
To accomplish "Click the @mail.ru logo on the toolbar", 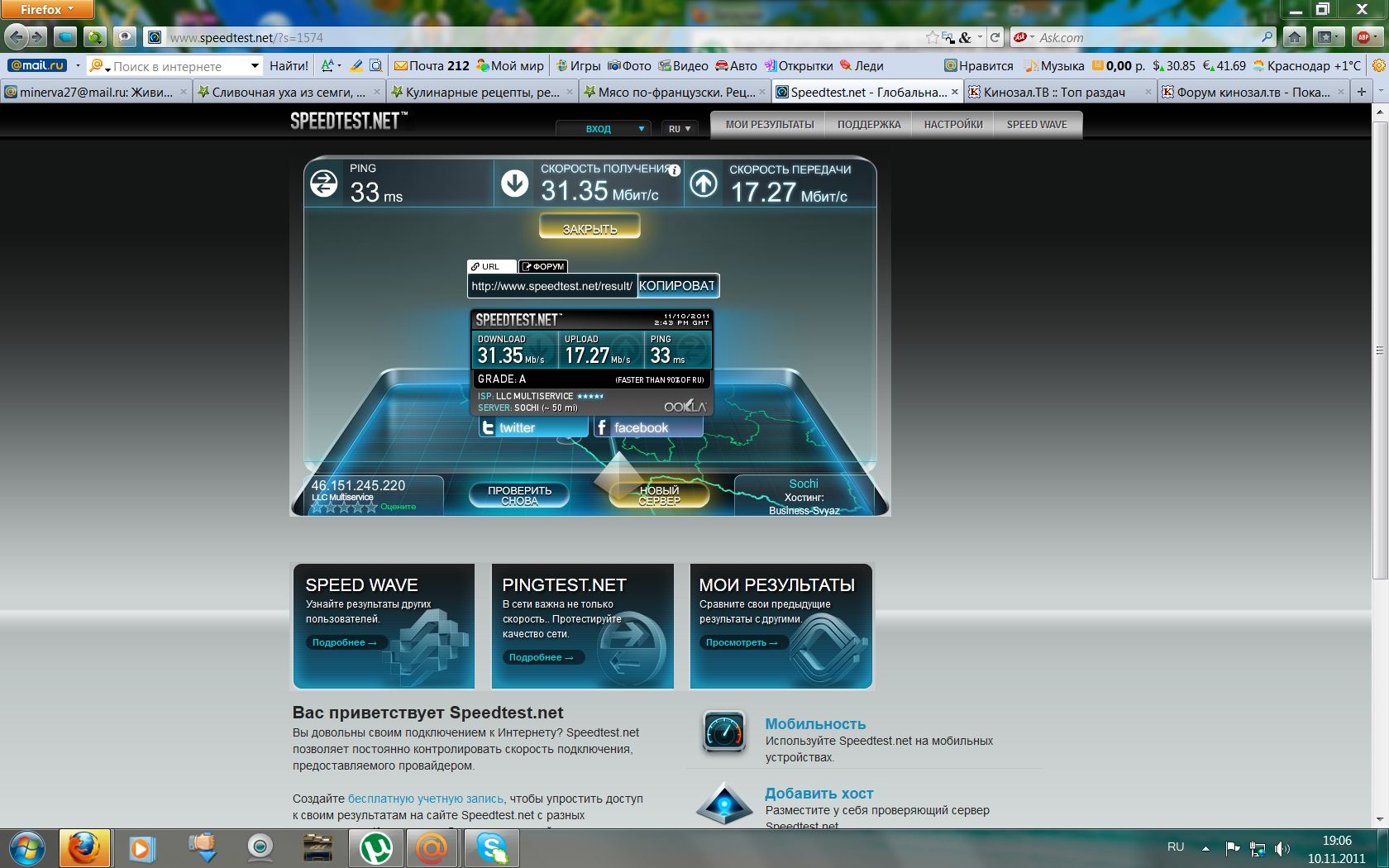I will pos(38,65).
